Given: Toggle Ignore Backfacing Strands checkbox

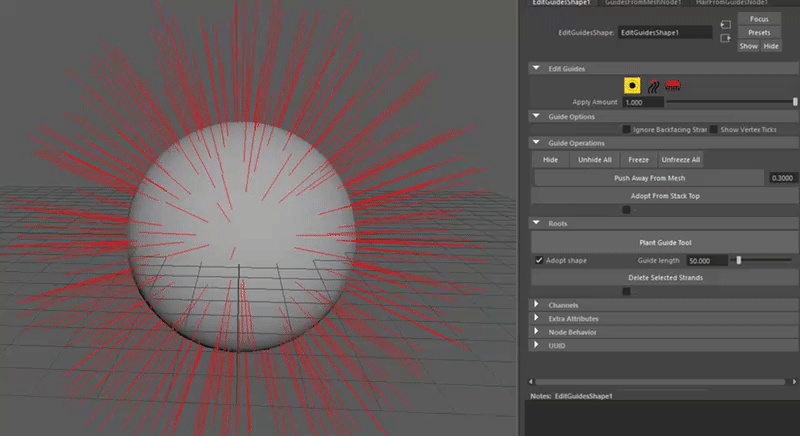Looking at the screenshot, I should 627,130.
